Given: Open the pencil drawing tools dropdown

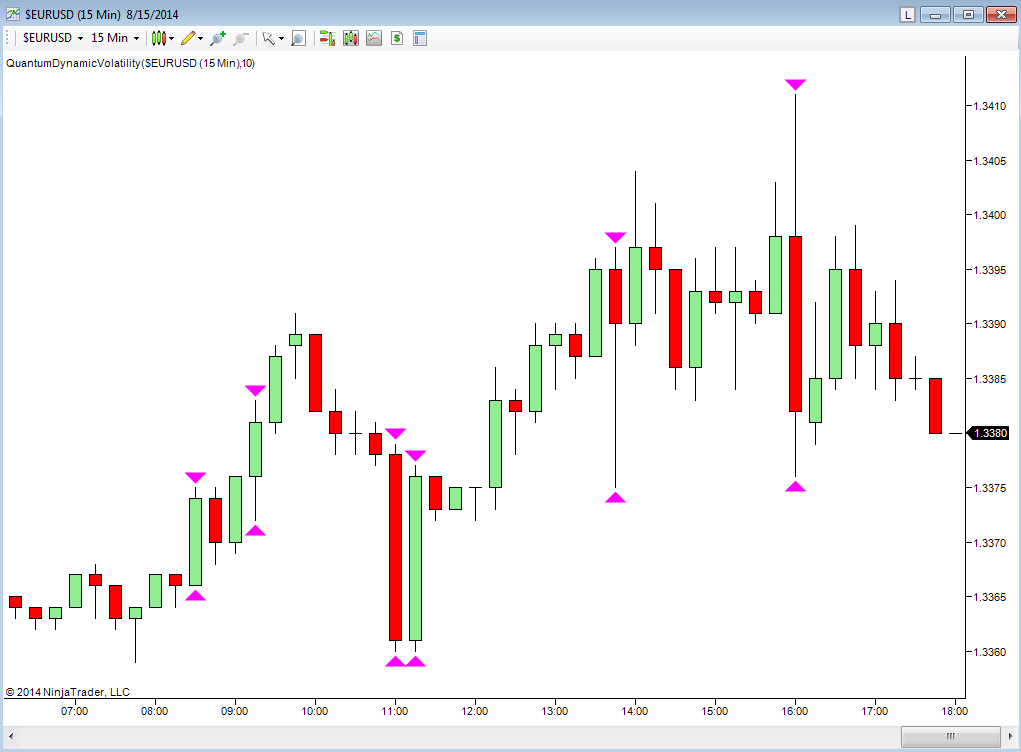Looking at the screenshot, I should point(191,38).
